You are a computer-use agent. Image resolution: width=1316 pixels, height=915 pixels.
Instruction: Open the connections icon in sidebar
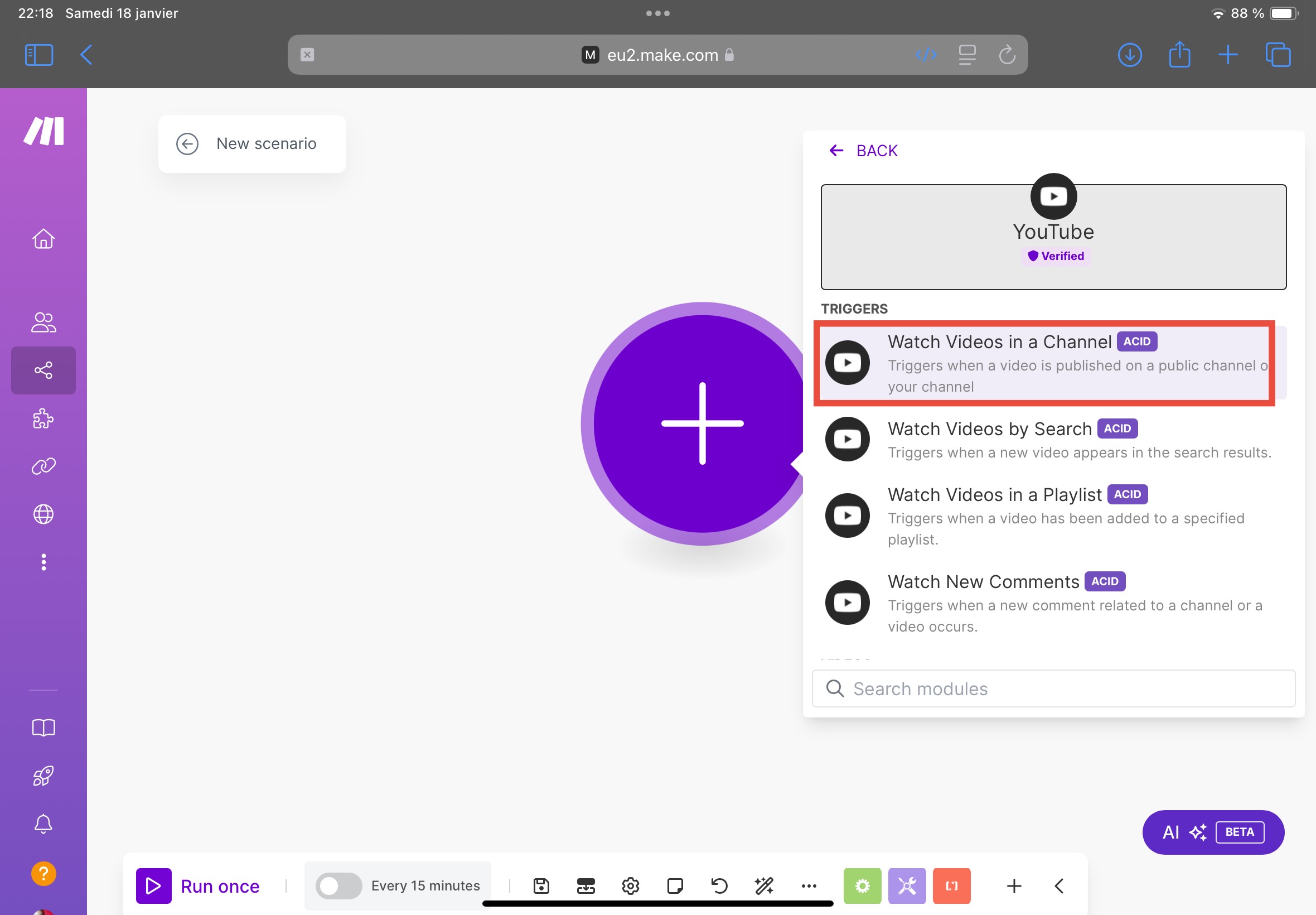click(x=44, y=466)
